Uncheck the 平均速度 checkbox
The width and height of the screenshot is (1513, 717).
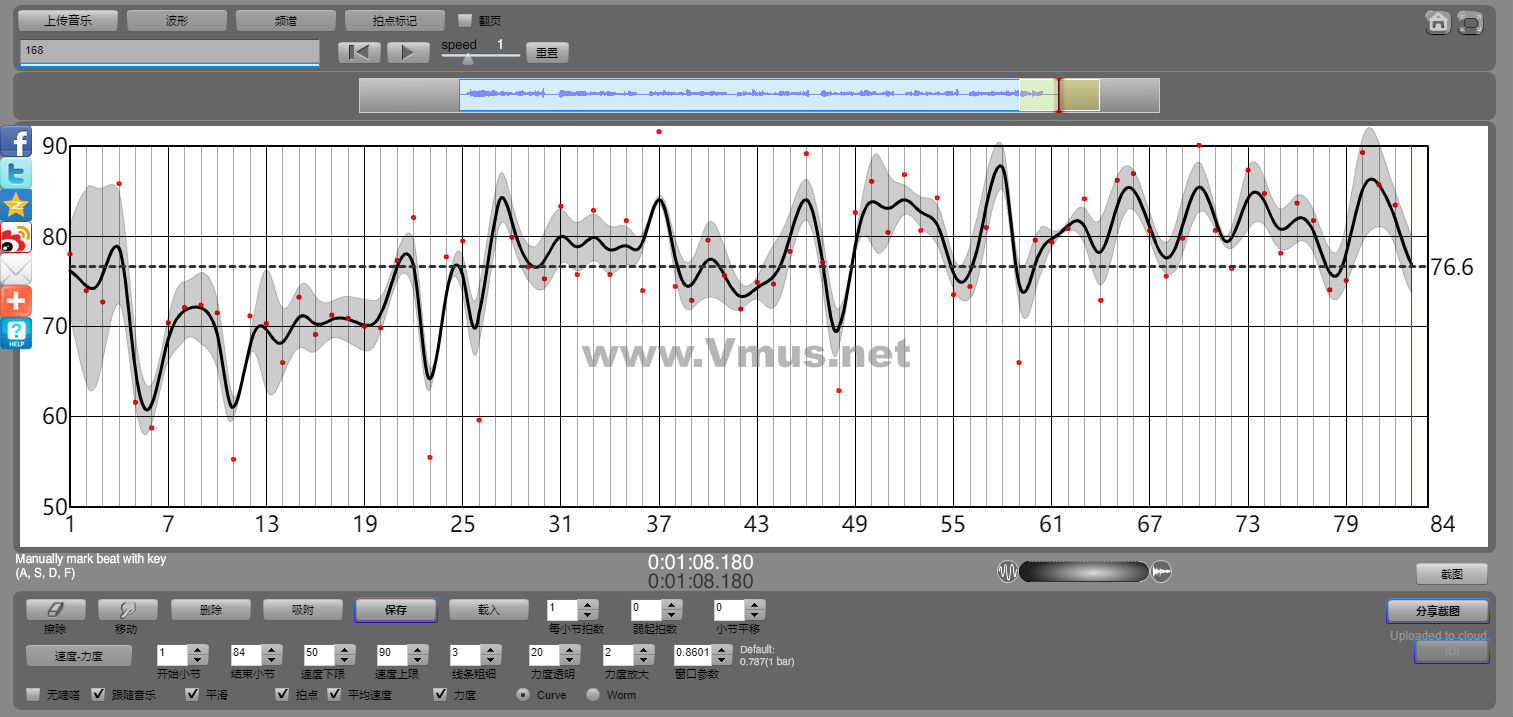point(334,694)
